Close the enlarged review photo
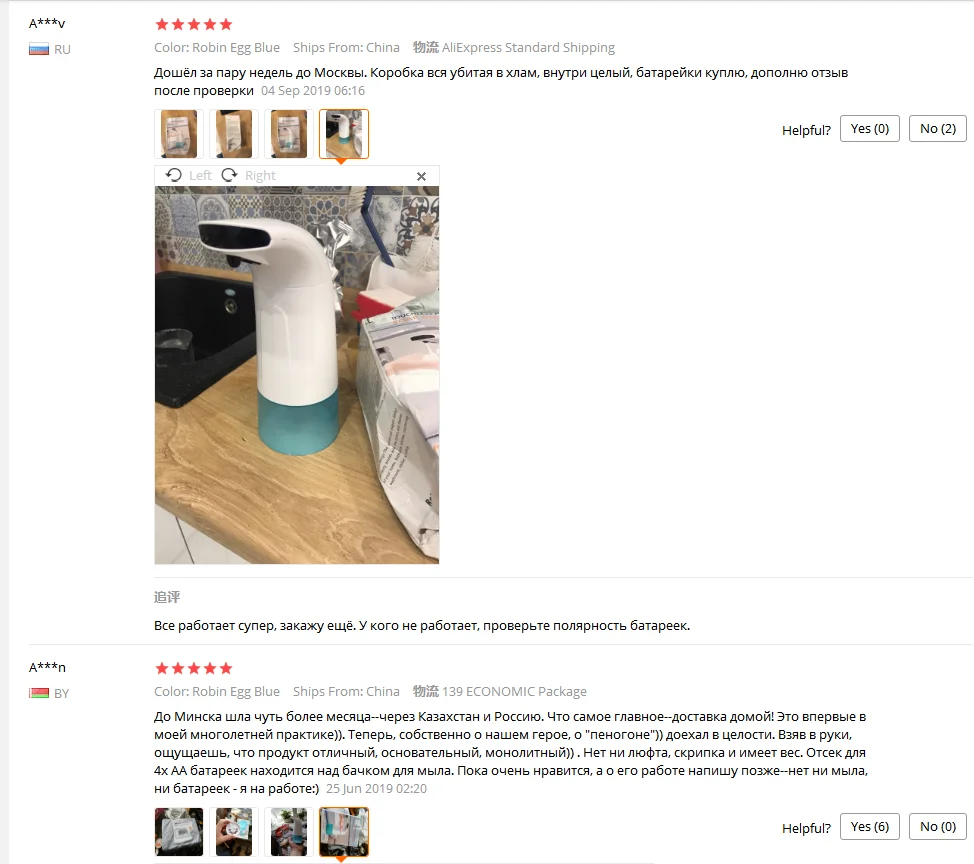 [x=421, y=176]
